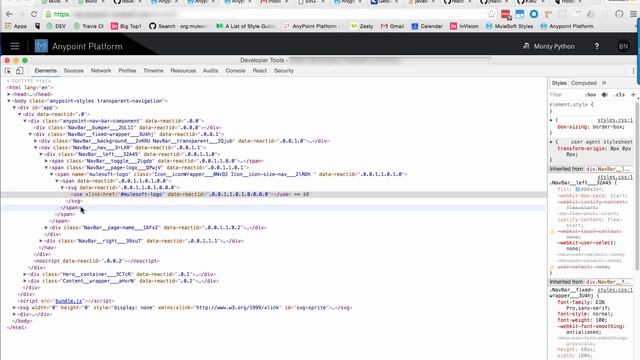
Task: Collapse the body anypoint-styles element
Action: coord(9,101)
